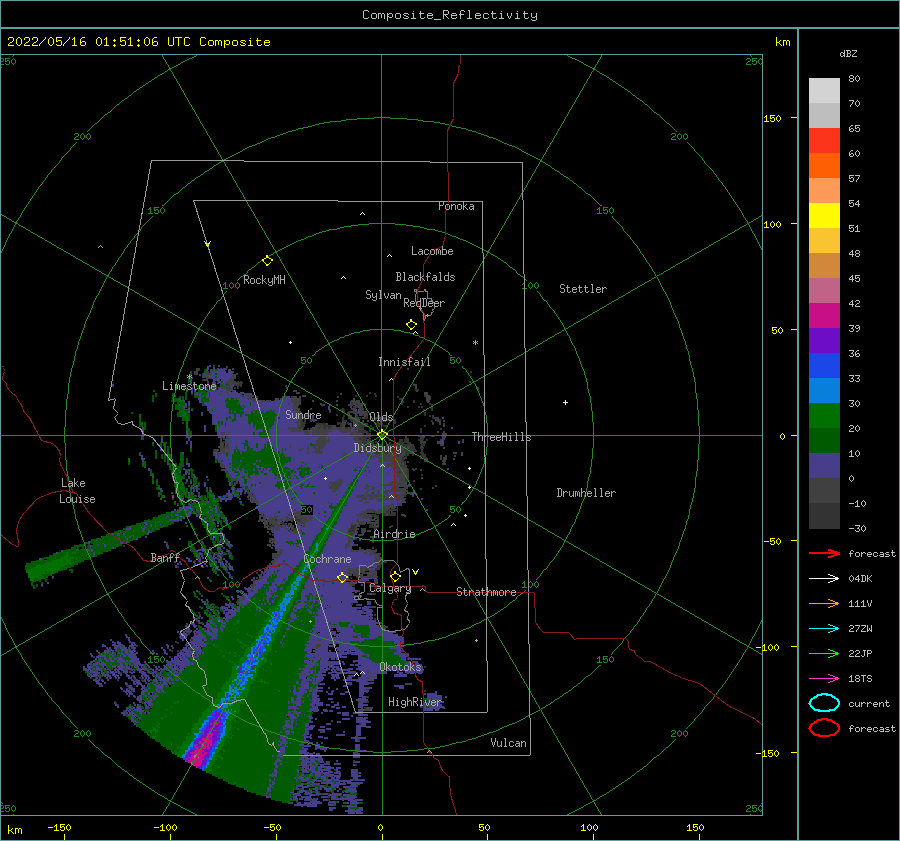Image resolution: width=900 pixels, height=841 pixels.
Task: Click the asterisk marker above Limestone
Action: (x=189, y=377)
